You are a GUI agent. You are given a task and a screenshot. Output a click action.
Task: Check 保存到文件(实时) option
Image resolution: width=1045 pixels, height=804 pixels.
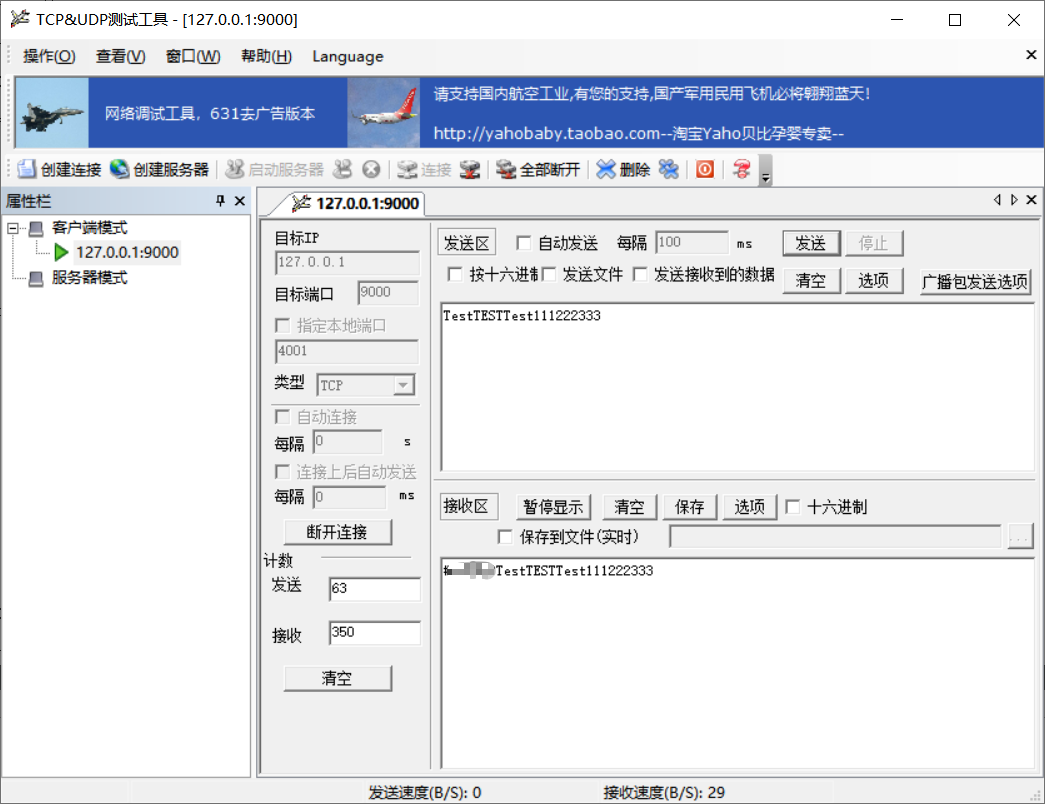tap(505, 537)
